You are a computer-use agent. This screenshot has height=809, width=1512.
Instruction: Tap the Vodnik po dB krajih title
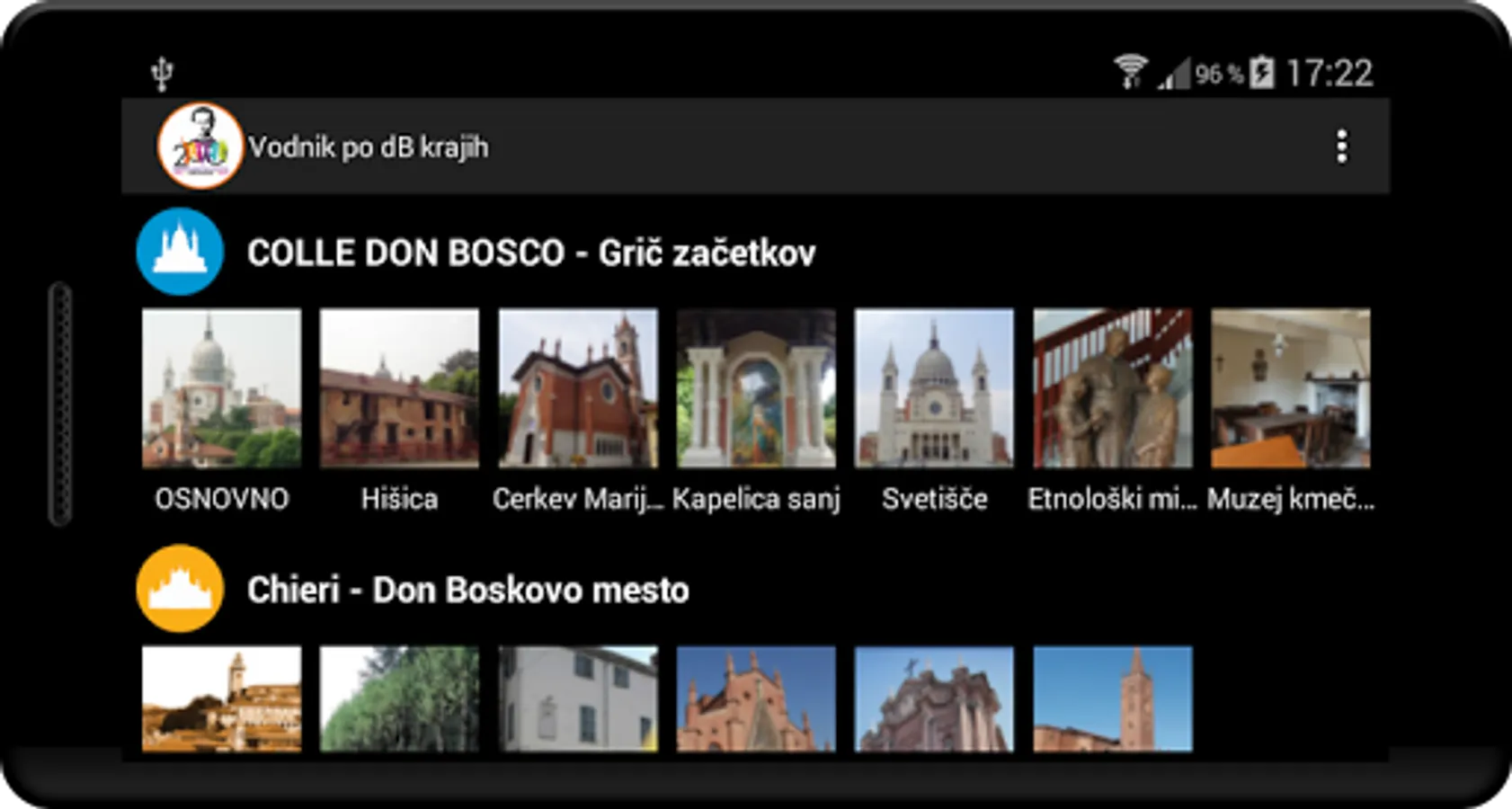pos(369,147)
